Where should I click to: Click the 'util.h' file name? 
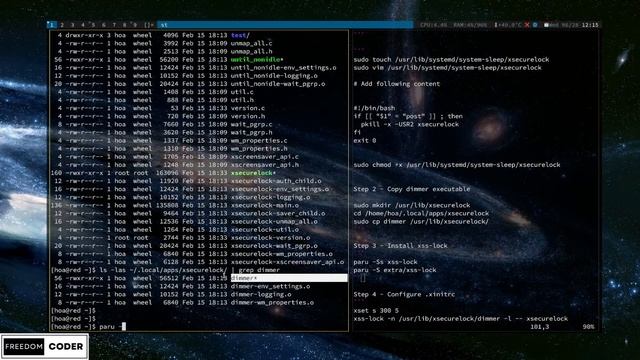tap(242, 100)
